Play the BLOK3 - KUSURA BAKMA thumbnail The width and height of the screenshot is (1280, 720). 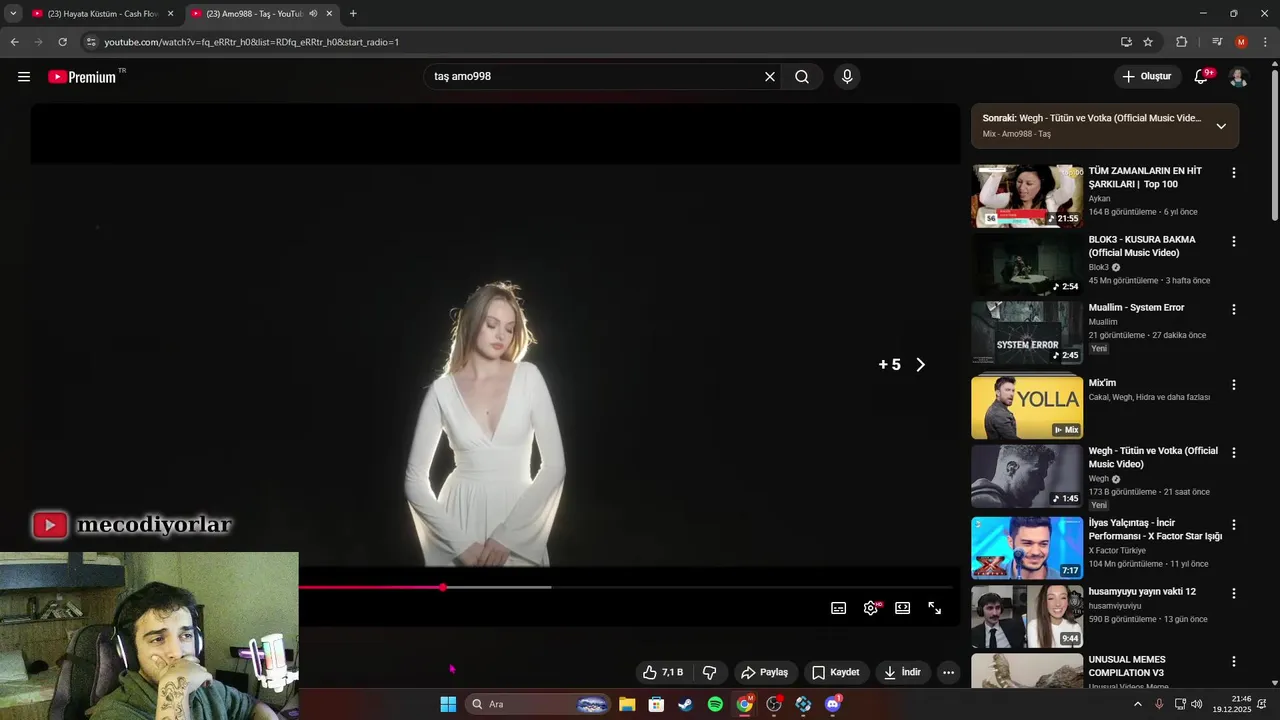click(1027, 265)
